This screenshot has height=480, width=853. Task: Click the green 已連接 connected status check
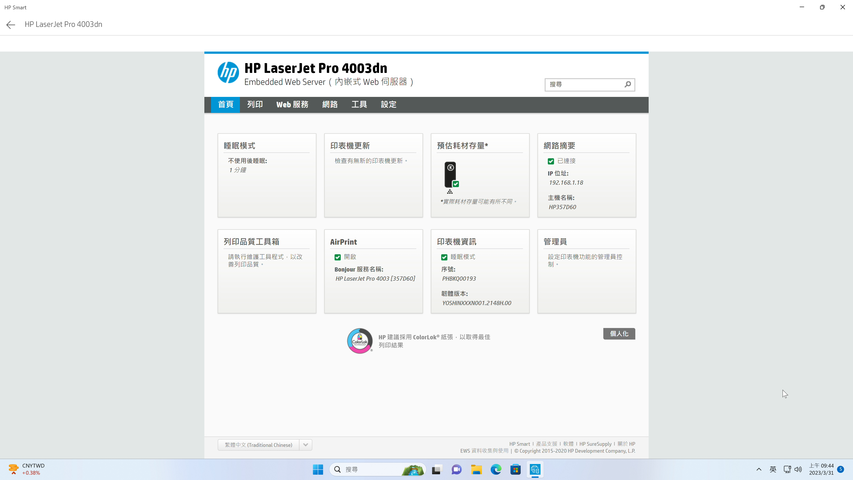tap(551, 161)
